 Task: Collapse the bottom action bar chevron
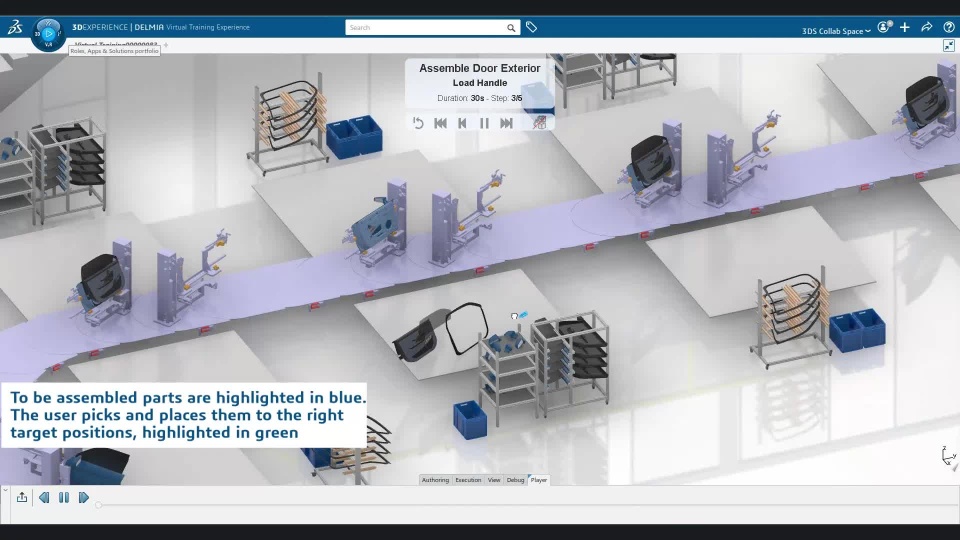(x=5, y=490)
